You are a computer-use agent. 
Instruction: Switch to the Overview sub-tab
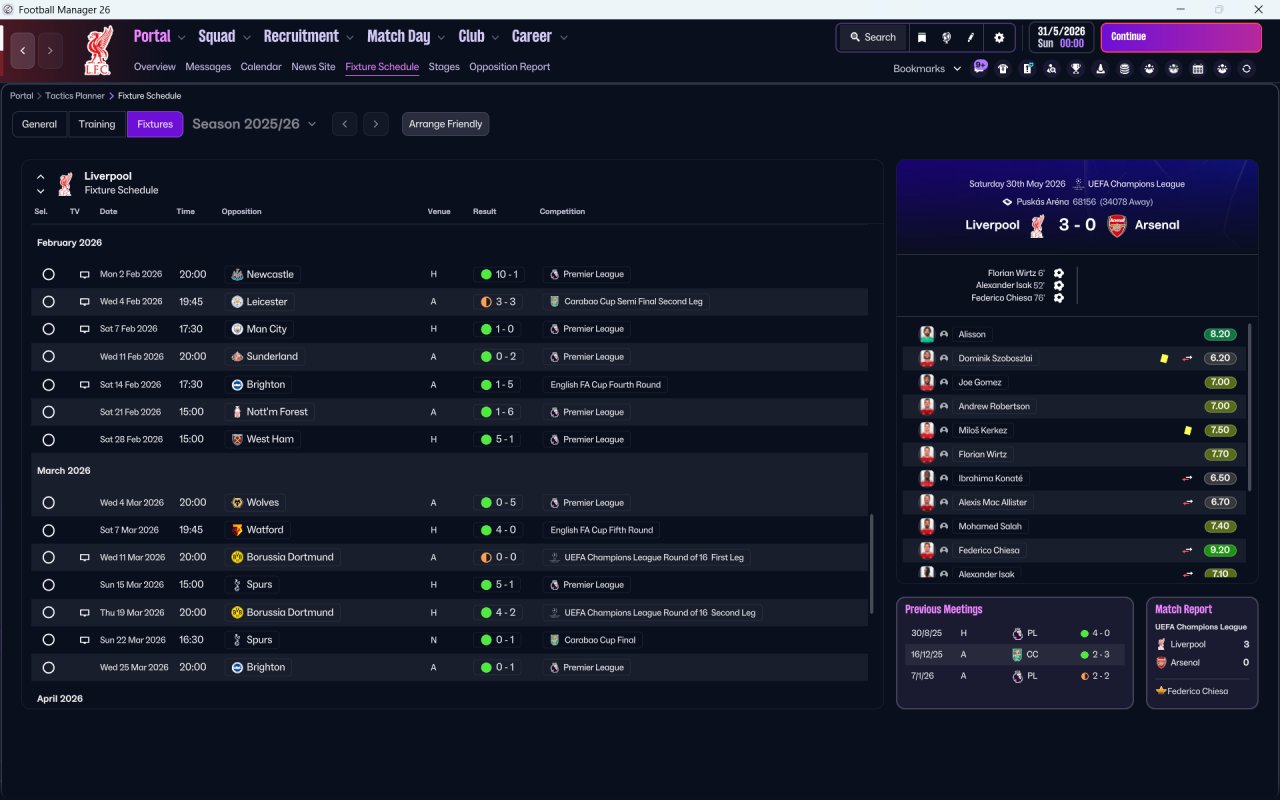155,67
